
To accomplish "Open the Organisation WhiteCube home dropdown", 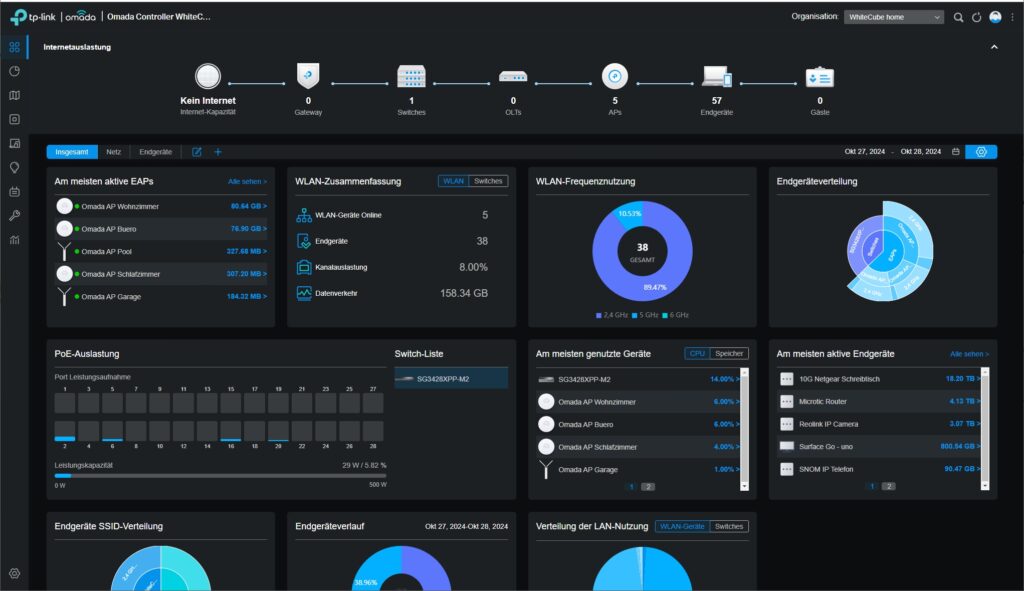I will pyautogui.click(x=894, y=17).
